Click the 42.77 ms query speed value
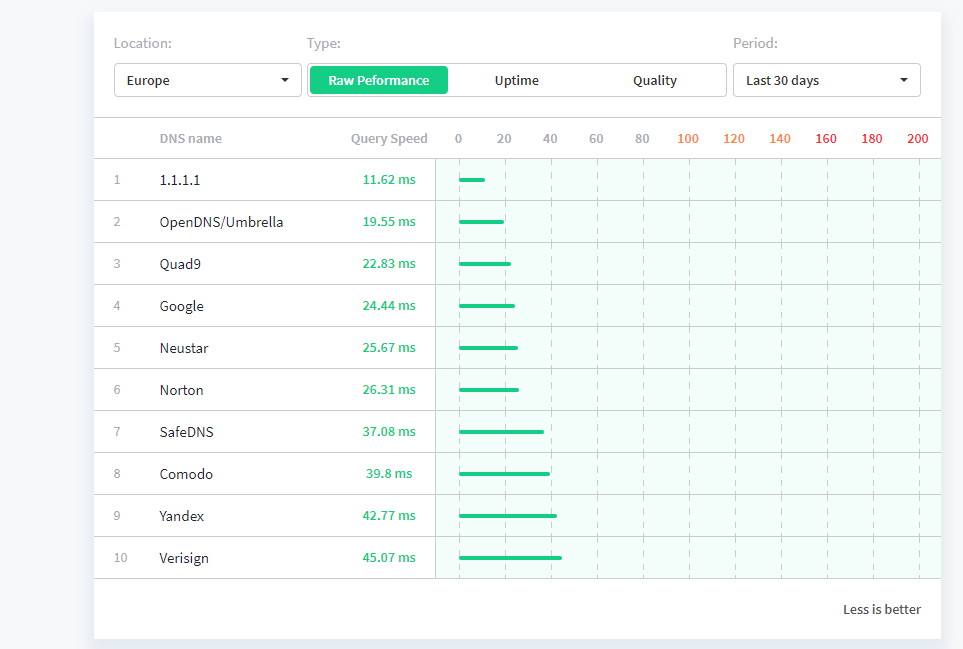 tap(389, 515)
